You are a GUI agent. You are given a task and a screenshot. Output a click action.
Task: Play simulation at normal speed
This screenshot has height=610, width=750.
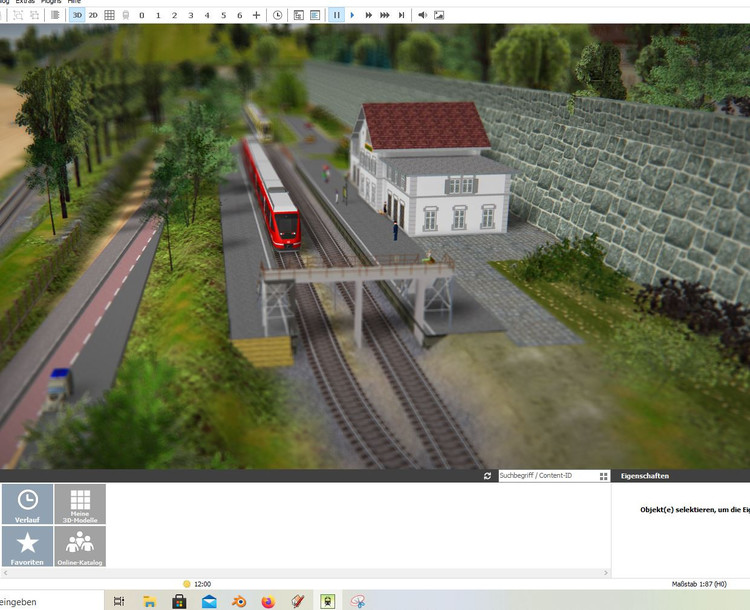tap(353, 15)
